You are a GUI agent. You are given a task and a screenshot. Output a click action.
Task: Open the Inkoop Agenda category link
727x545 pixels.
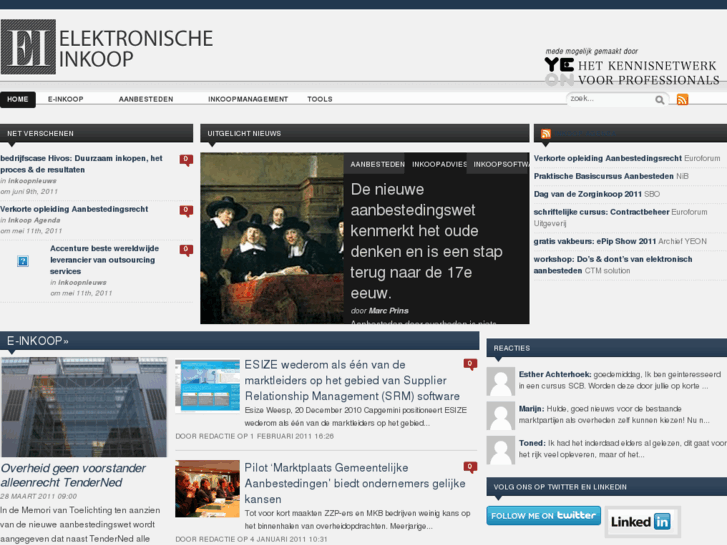34,220
